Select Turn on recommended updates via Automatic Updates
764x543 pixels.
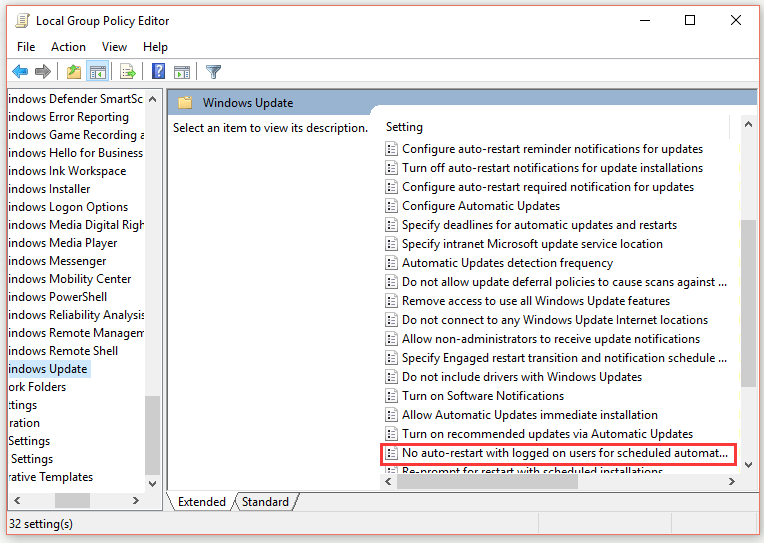[x=547, y=434]
